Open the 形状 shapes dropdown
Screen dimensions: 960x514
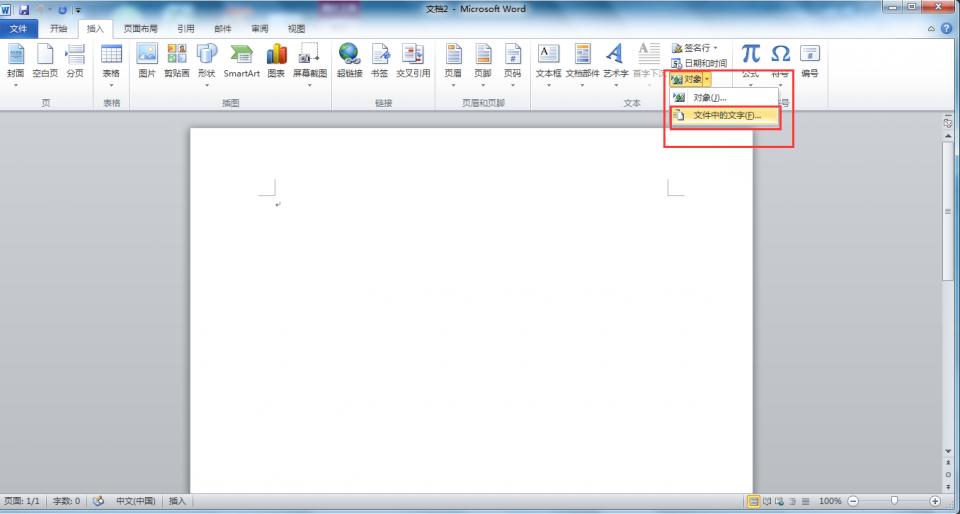tap(206, 85)
